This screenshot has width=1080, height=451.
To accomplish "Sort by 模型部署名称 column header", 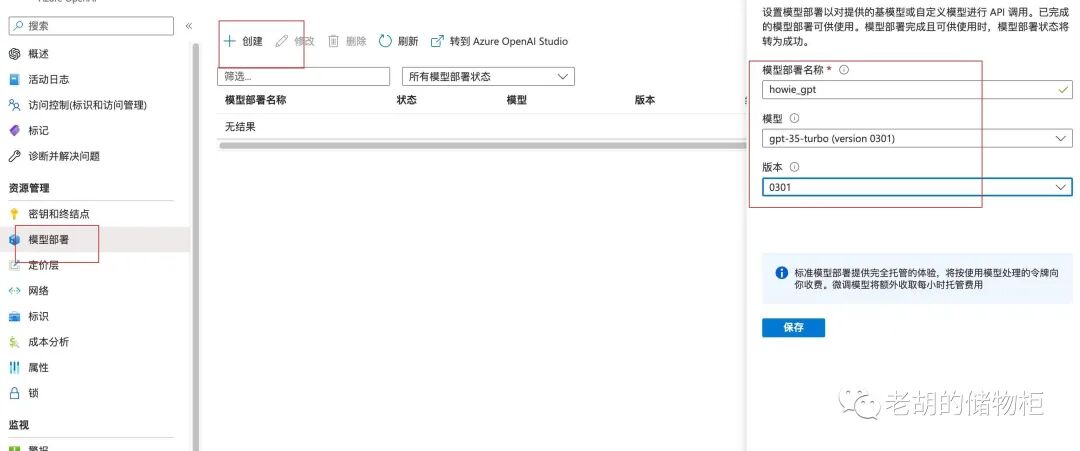I will pyautogui.click(x=256, y=100).
